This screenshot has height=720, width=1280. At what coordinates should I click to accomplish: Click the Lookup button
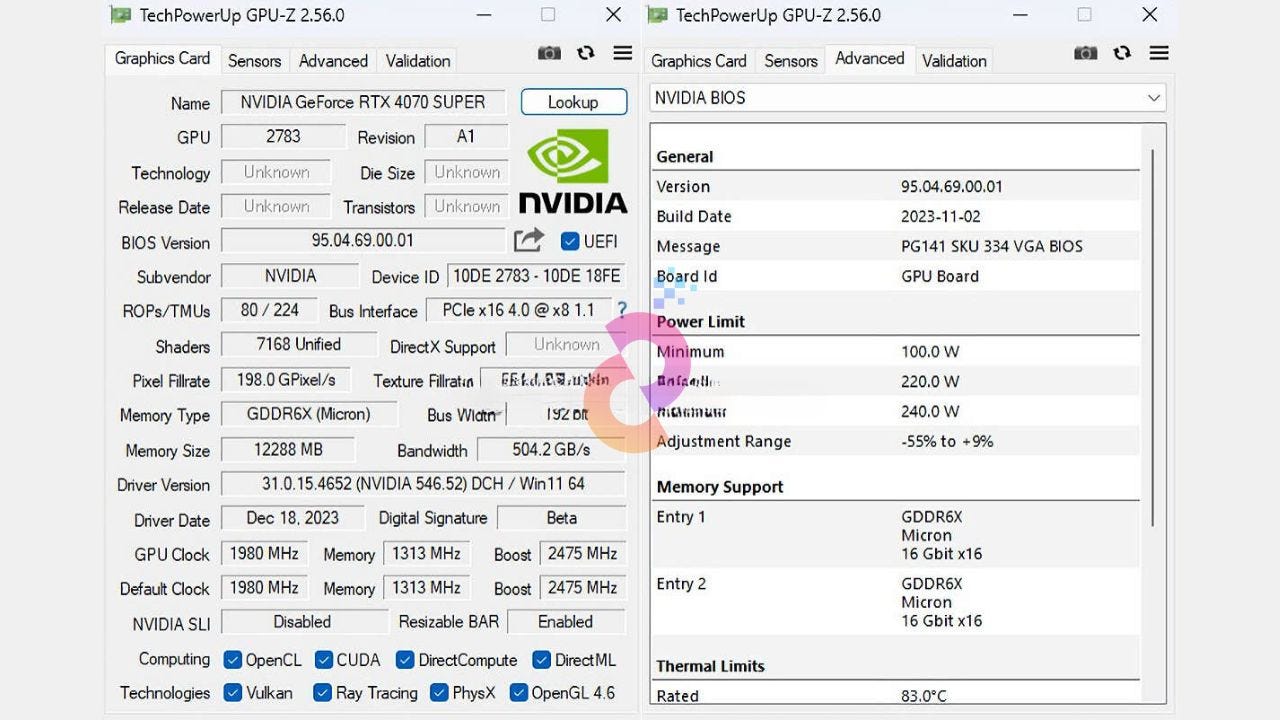point(573,102)
